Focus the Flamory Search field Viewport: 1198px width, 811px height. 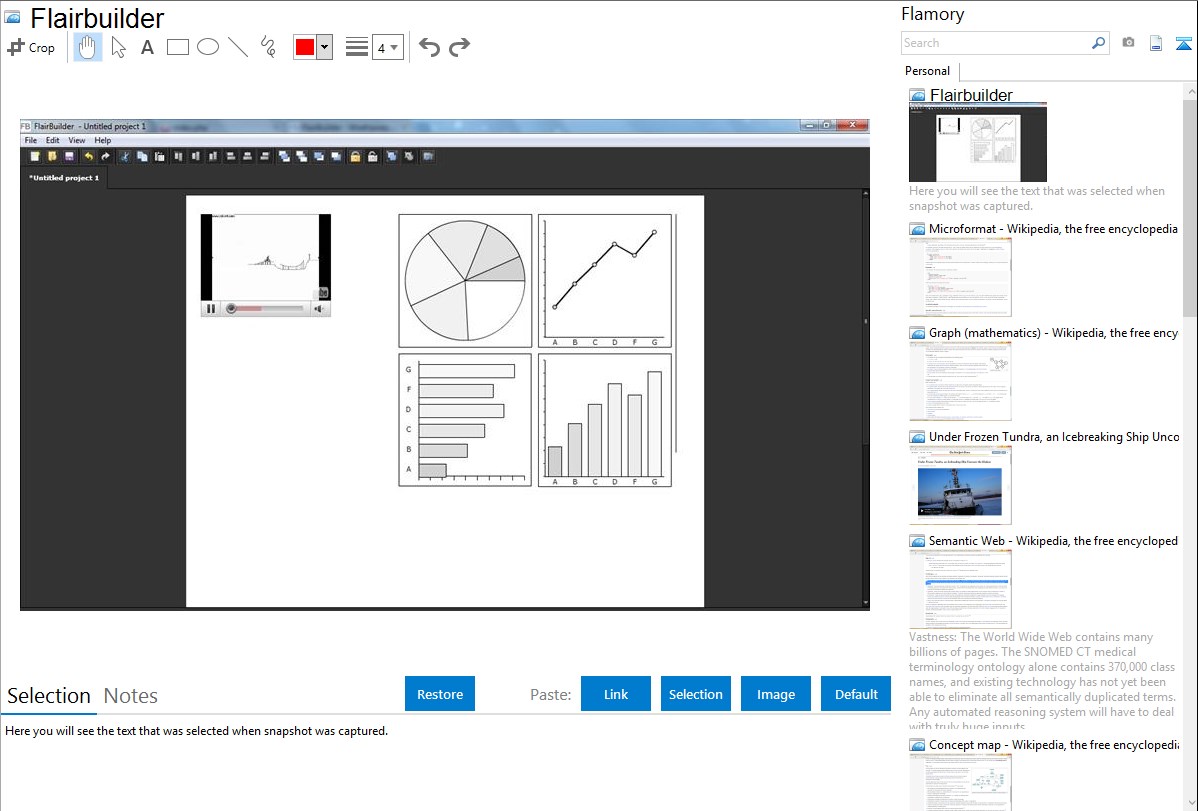(x=996, y=43)
